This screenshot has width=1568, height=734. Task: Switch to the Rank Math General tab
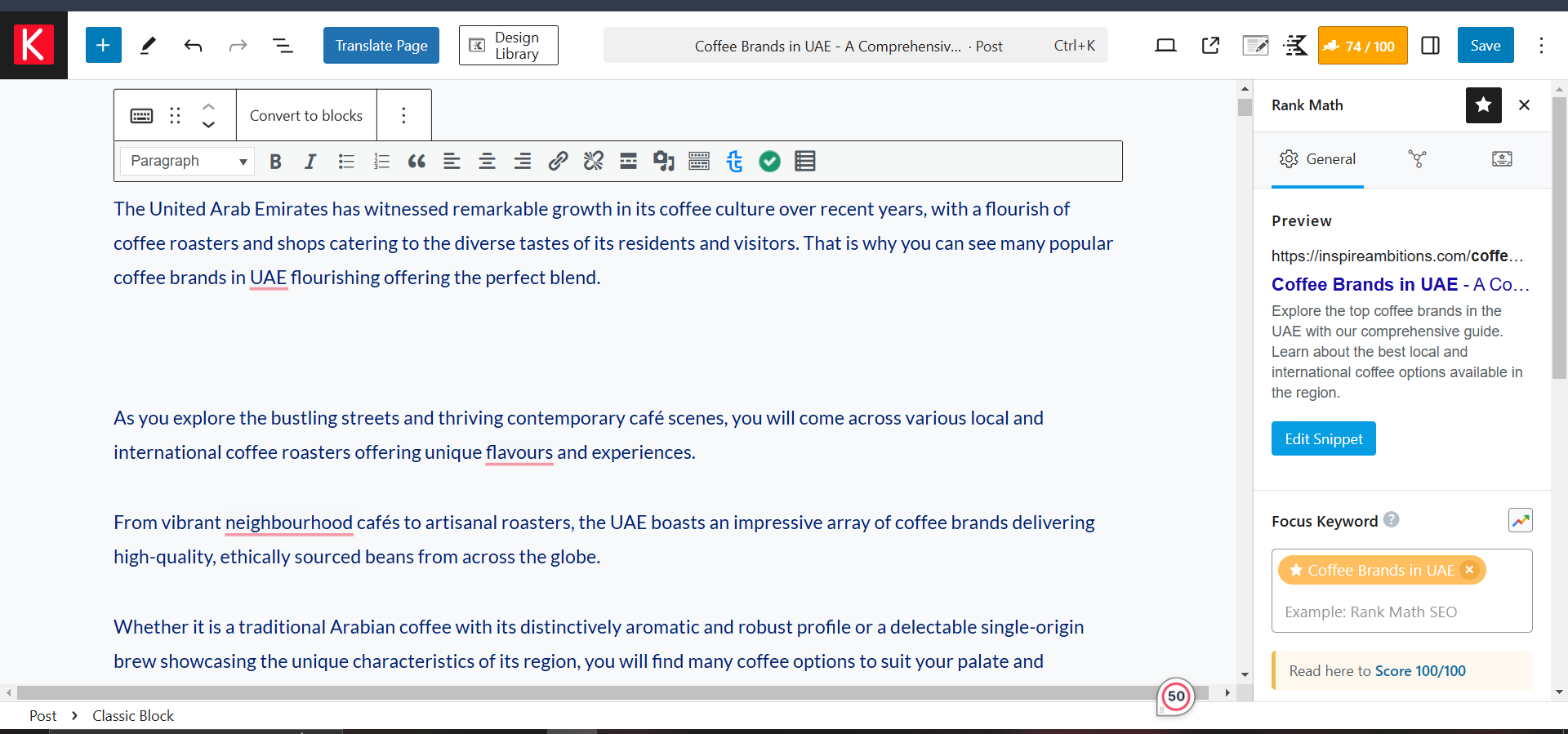pyautogui.click(x=1317, y=159)
